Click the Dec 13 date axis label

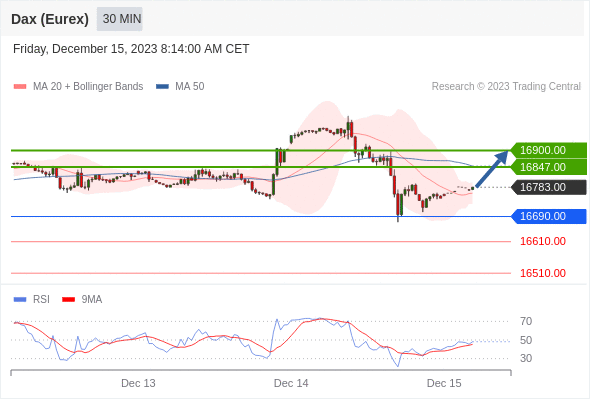point(138,383)
